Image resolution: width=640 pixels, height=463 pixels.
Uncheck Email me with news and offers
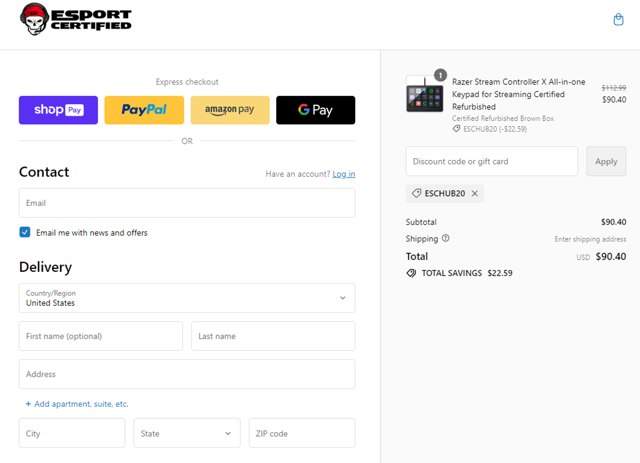click(25, 232)
